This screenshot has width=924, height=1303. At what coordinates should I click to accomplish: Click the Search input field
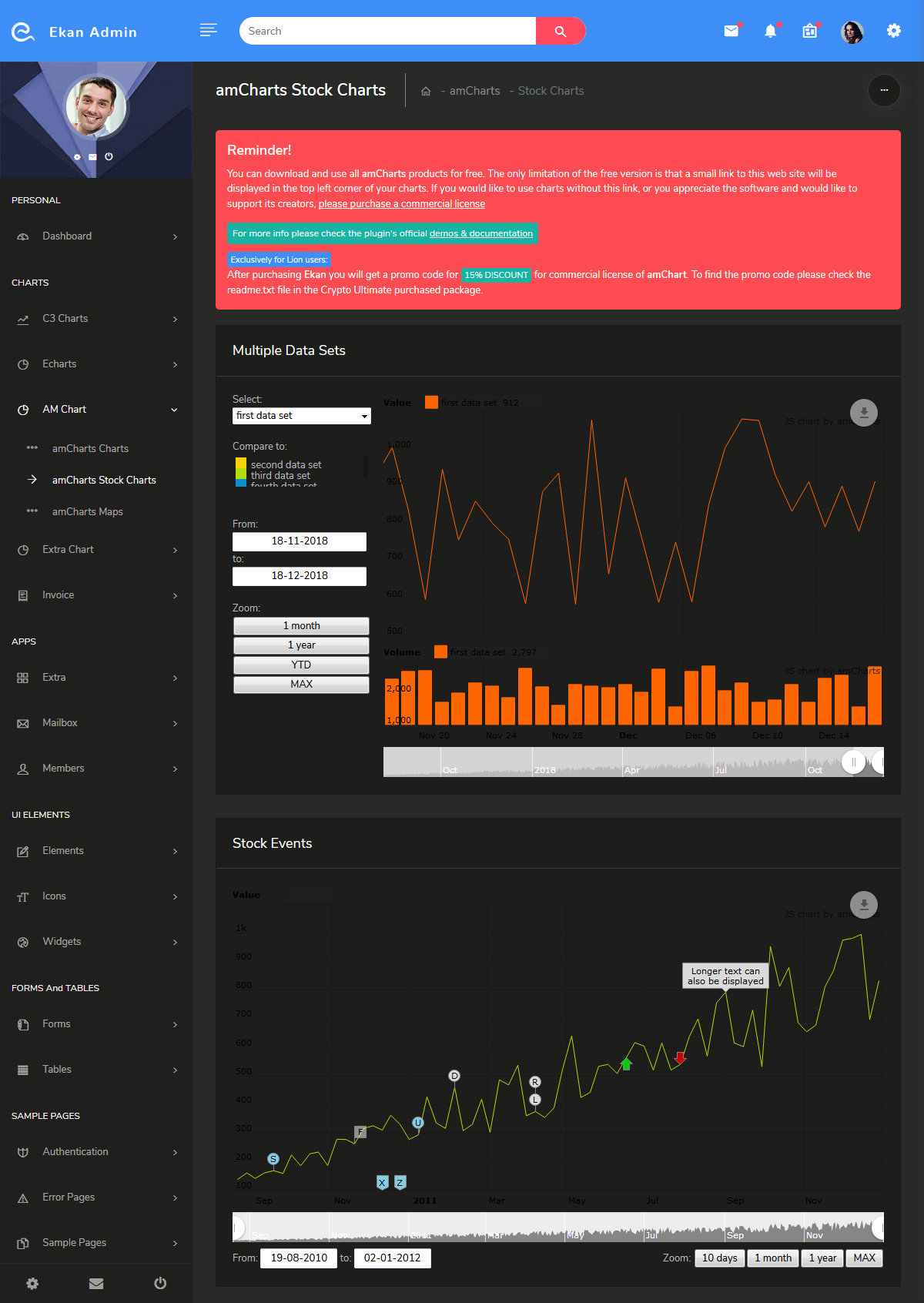coord(387,31)
